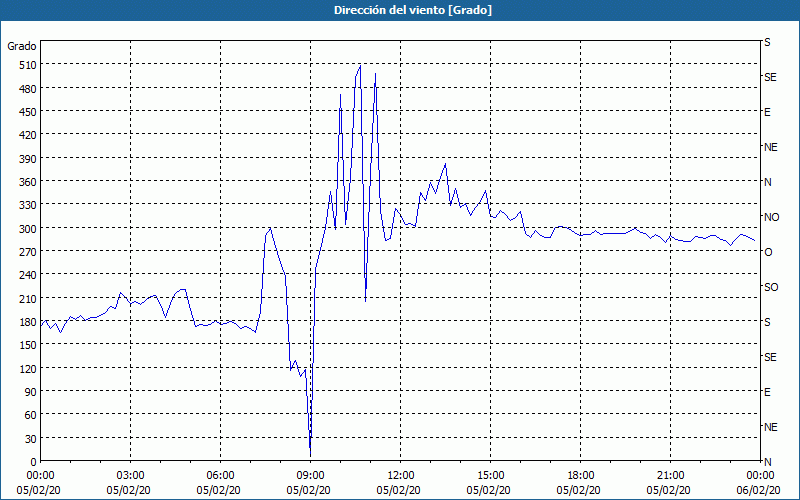Click the 'Grado' unit label above the y-axis

[x=22, y=46]
